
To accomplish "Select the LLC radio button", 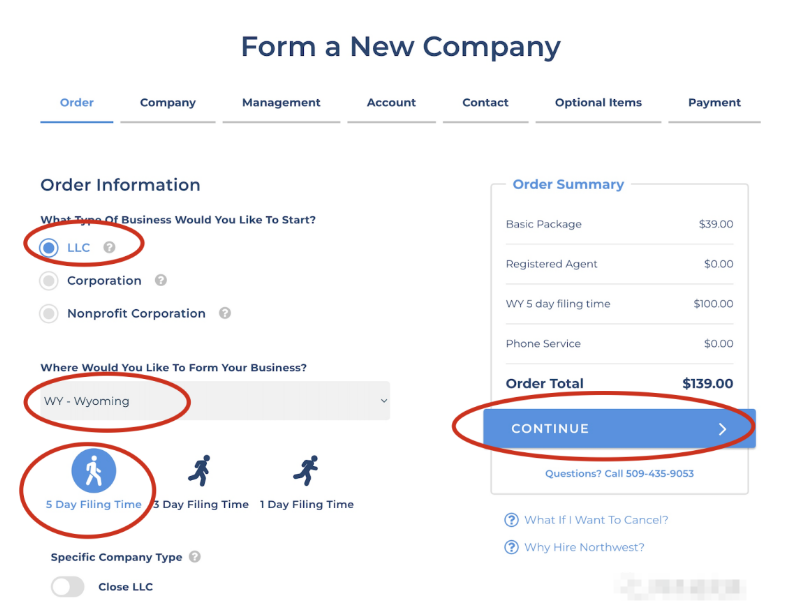I will [49, 248].
